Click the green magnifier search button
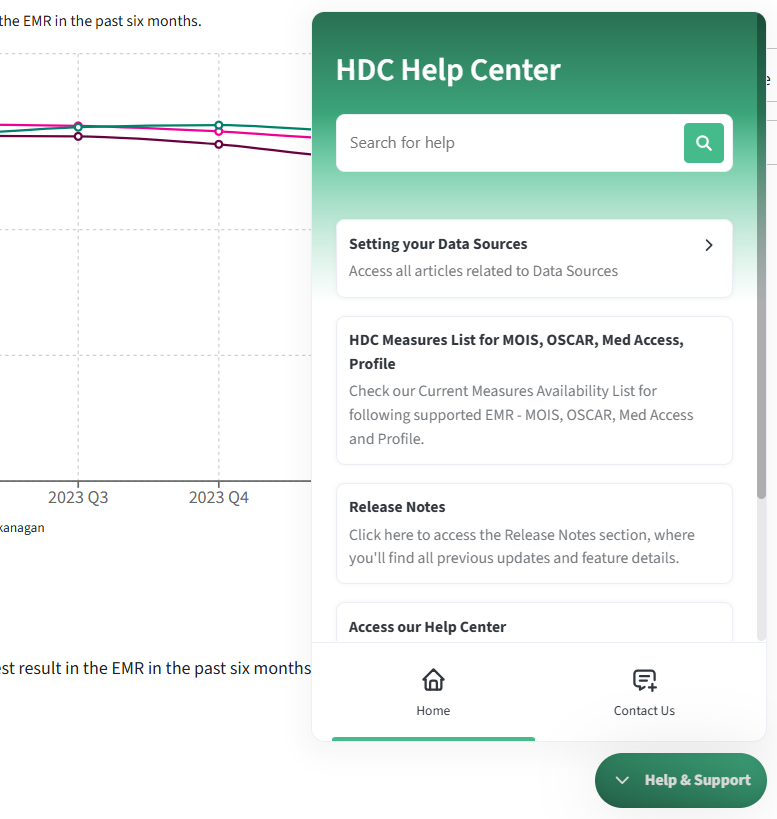Viewport: 777px width, 819px height. click(703, 143)
